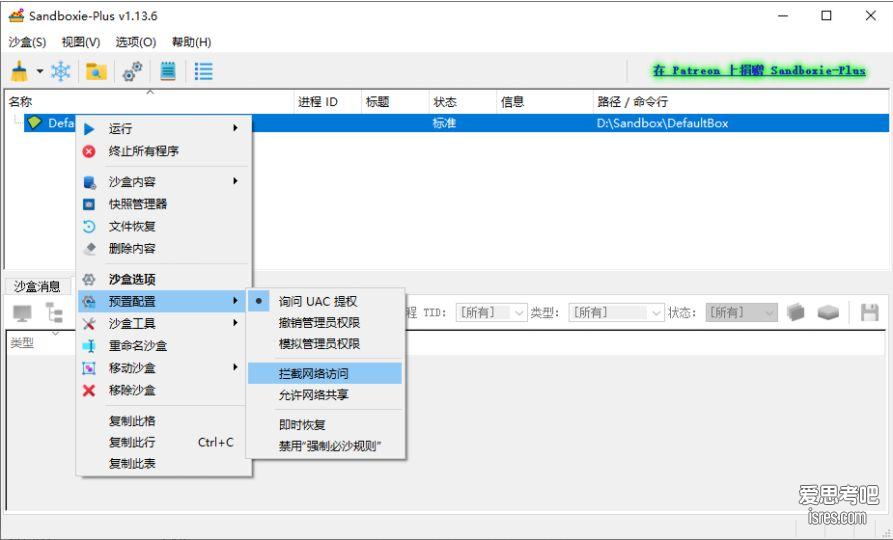The image size is (893, 540).
Task: Click the gear icon beside 沙盒选项
Action: click(x=89, y=279)
